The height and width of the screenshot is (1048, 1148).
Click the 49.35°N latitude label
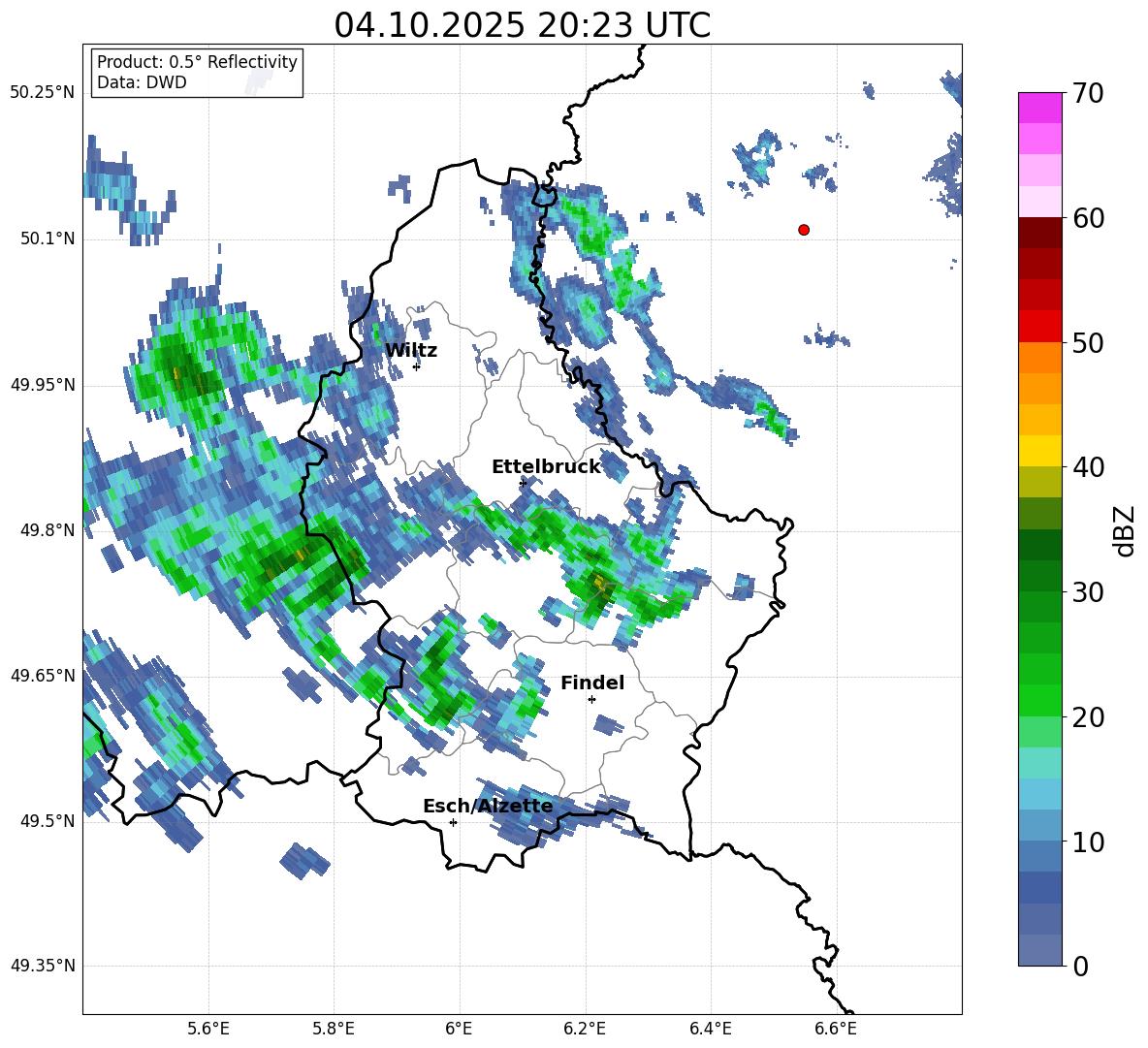43,966
